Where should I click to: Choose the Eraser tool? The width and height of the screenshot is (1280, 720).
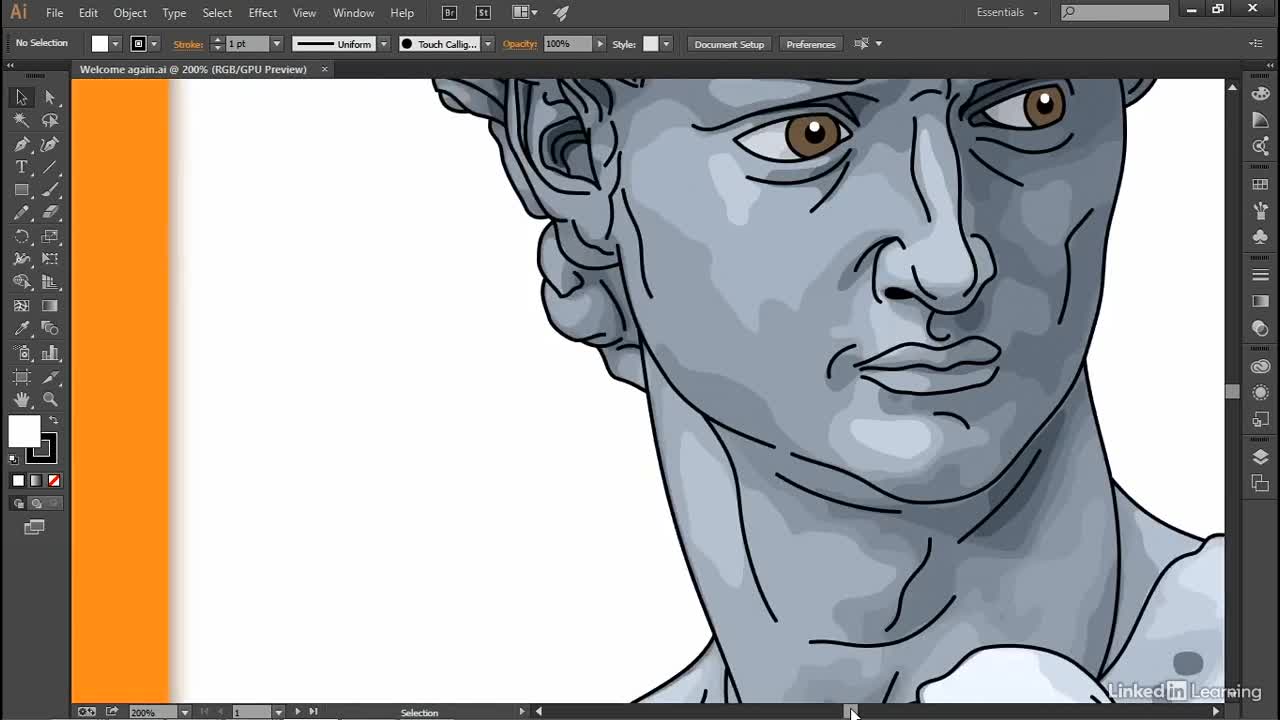click(50, 213)
